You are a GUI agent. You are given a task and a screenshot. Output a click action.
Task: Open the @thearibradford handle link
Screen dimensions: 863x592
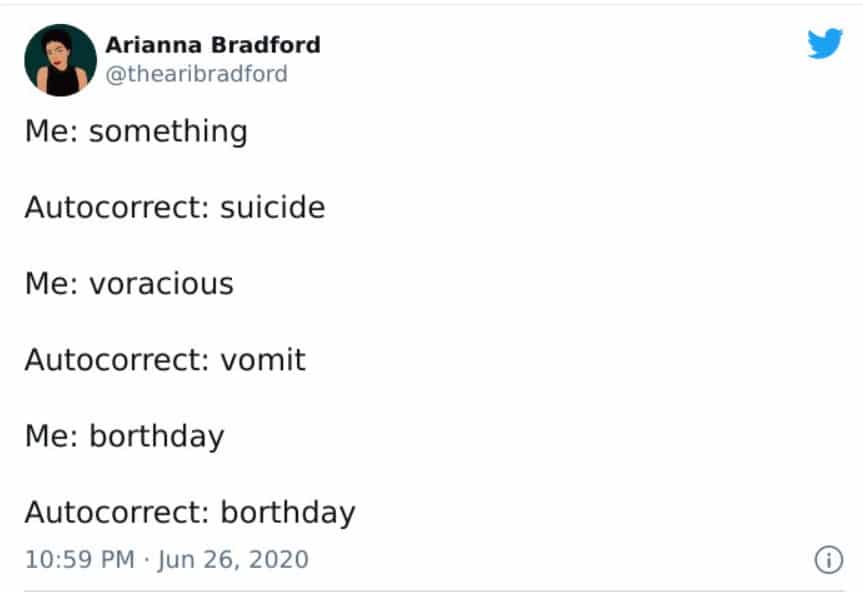click(x=196, y=74)
